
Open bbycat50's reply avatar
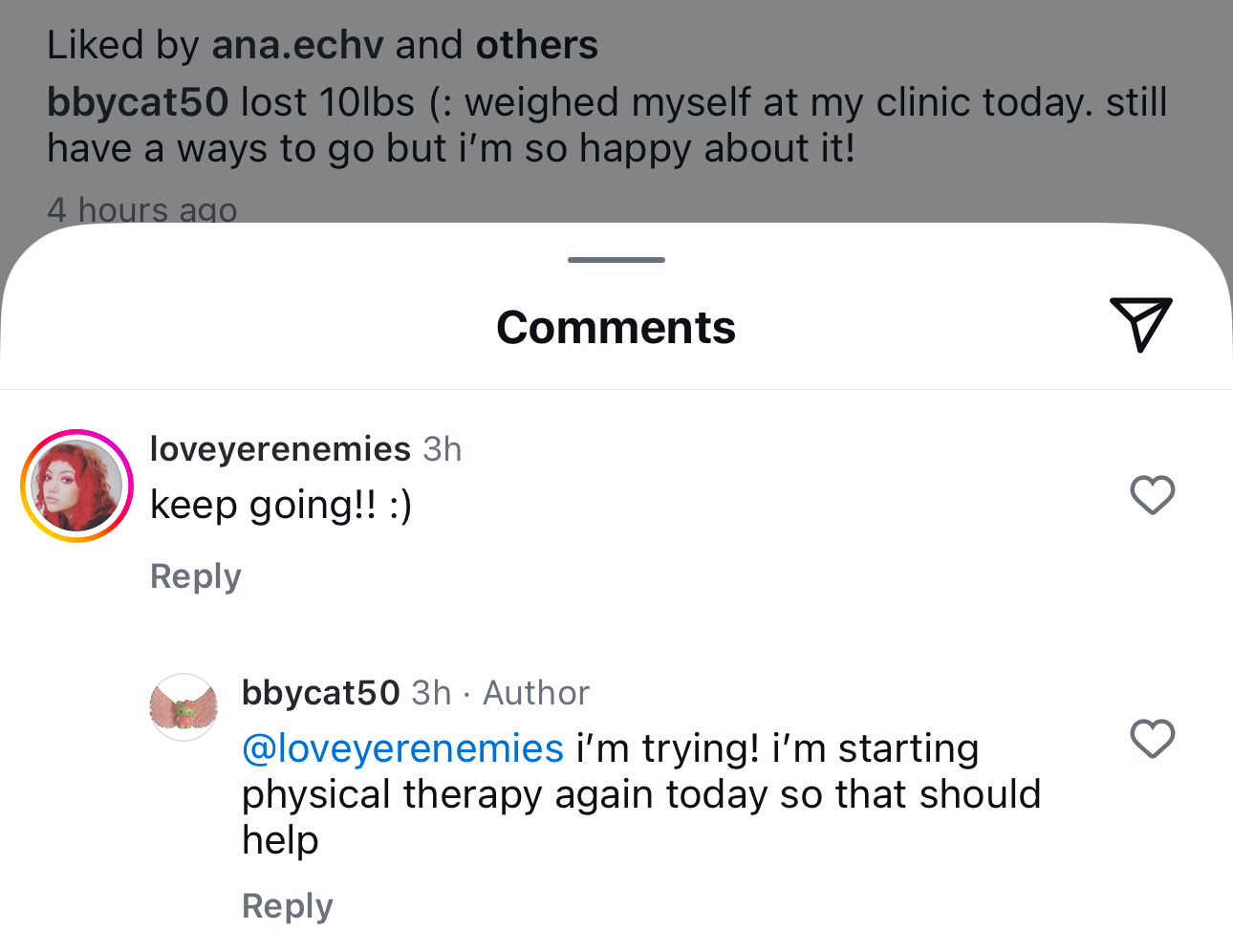184,707
